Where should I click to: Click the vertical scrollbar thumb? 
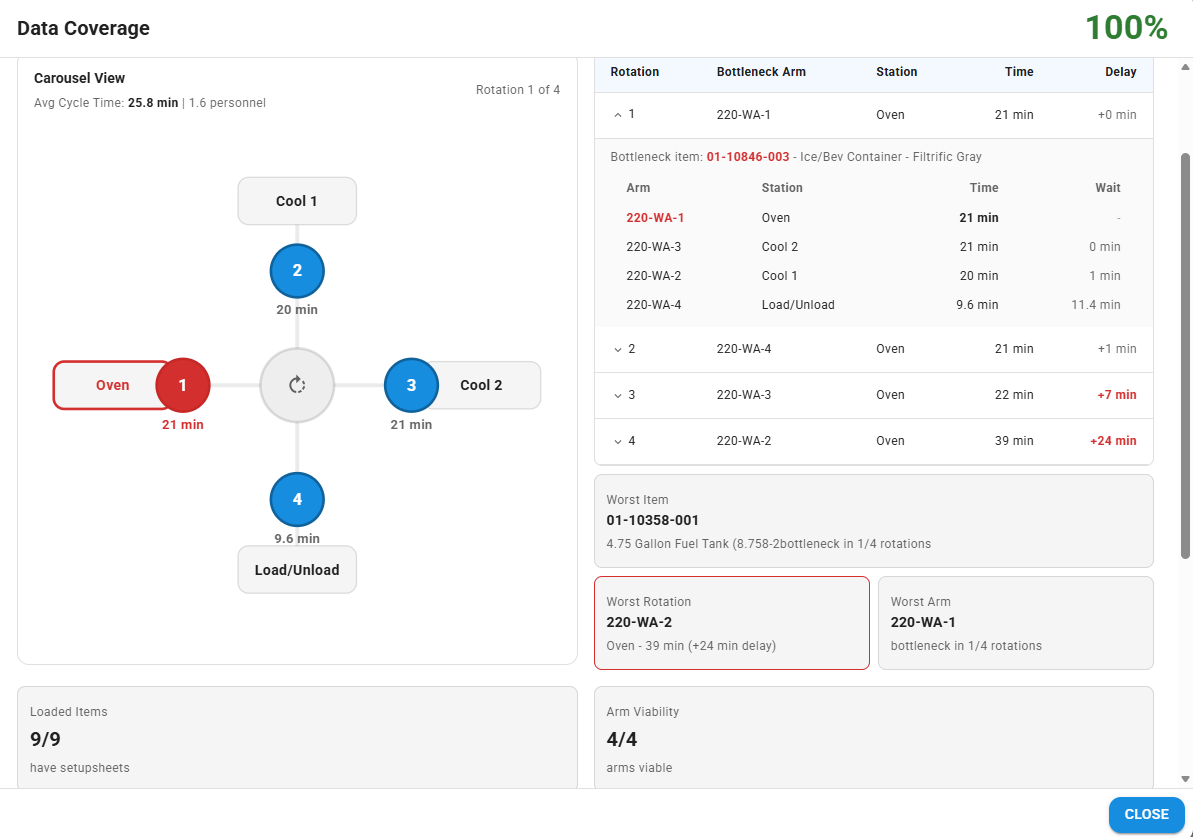click(x=1185, y=356)
